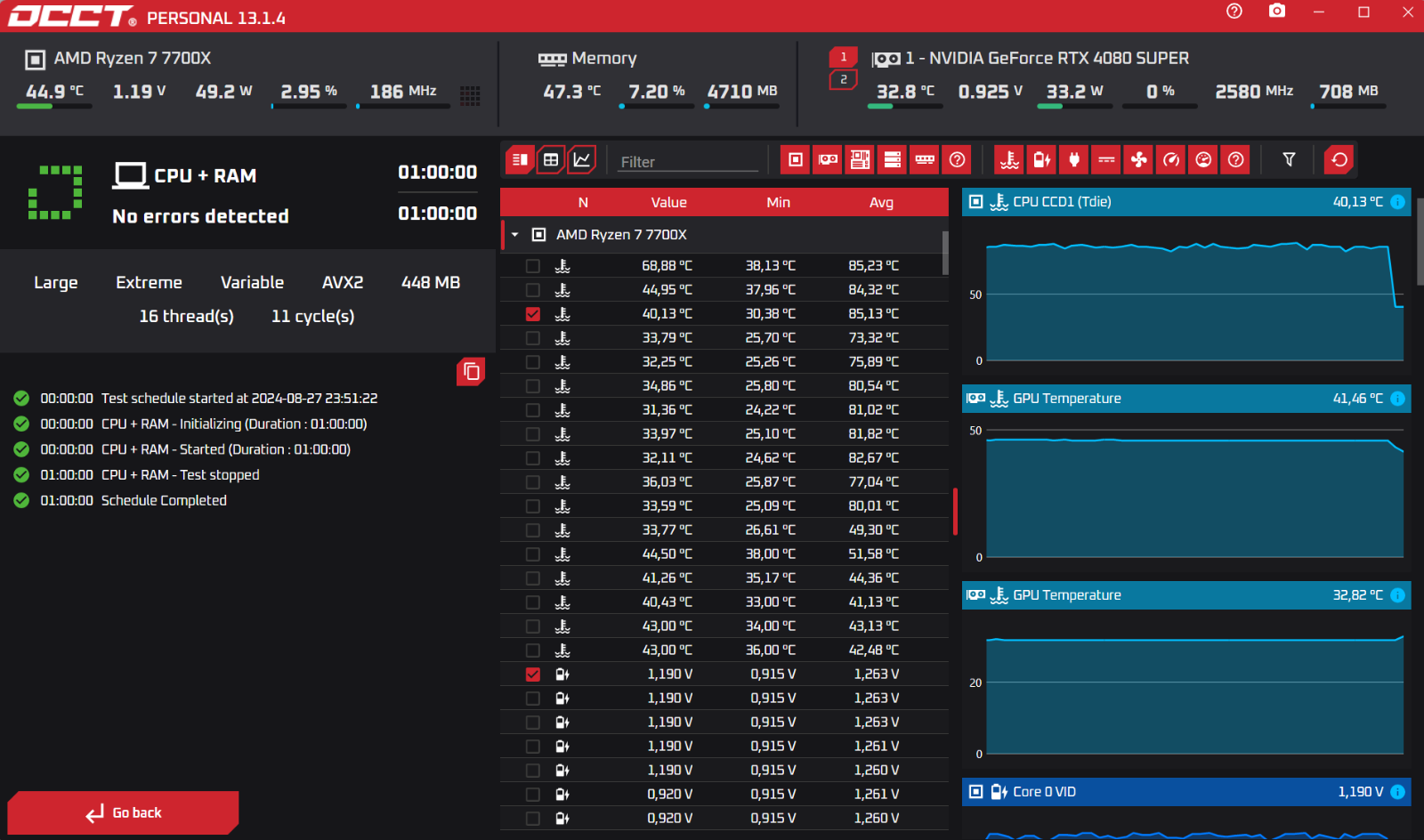Open info for the Core 0 VID graph

[x=1397, y=792]
